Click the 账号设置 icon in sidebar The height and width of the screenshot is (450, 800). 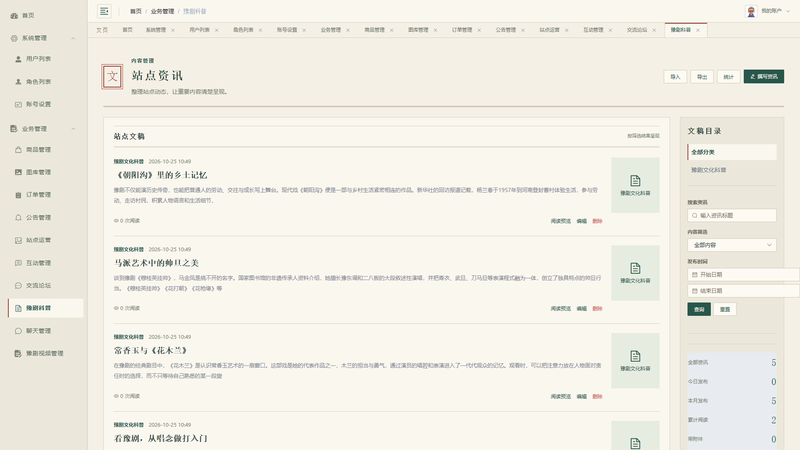click(x=18, y=105)
